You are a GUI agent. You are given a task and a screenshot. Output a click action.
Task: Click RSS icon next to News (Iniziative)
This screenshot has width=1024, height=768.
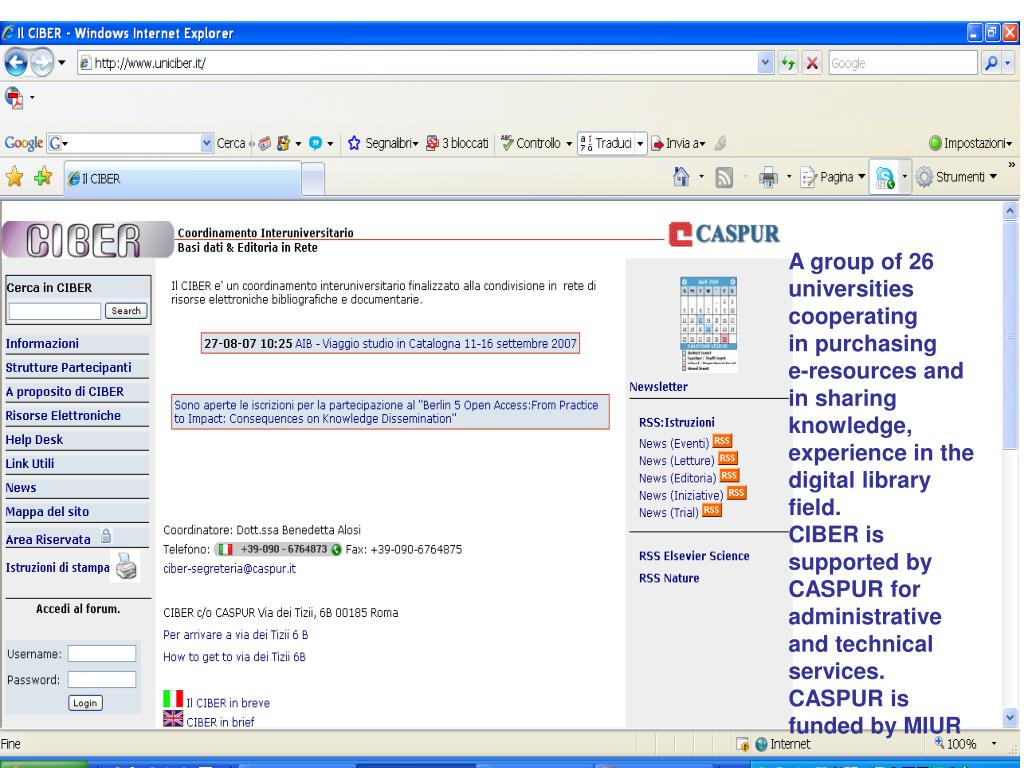pyautogui.click(x=736, y=493)
